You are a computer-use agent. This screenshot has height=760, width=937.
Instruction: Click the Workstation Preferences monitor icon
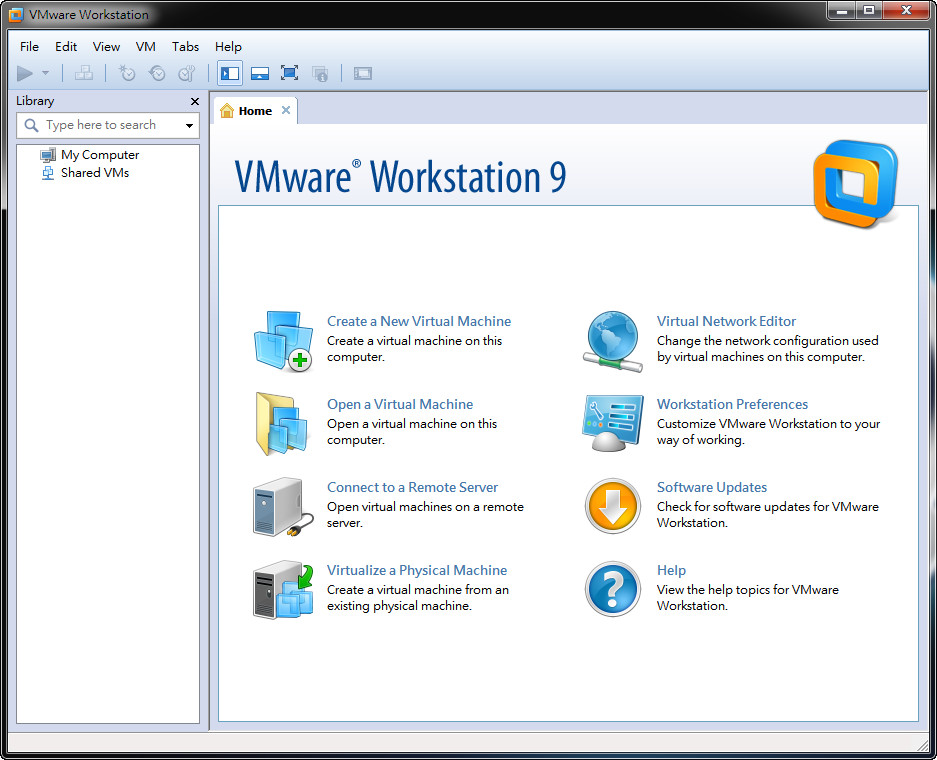point(613,424)
